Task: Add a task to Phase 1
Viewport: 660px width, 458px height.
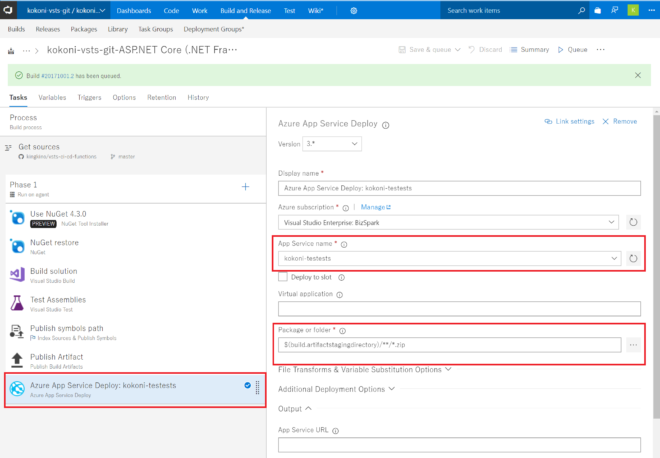Action: pyautogui.click(x=245, y=186)
